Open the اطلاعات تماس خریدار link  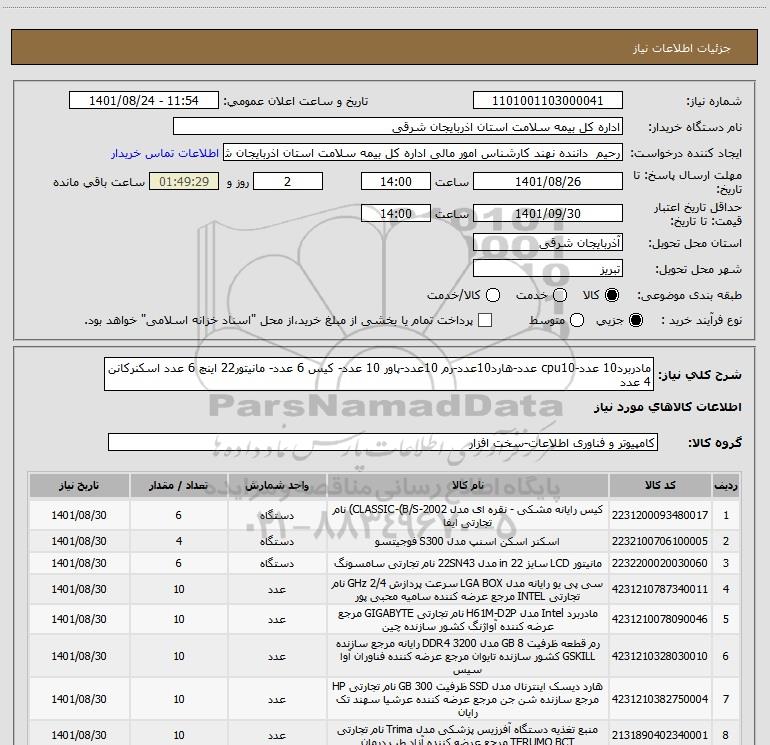165,153
